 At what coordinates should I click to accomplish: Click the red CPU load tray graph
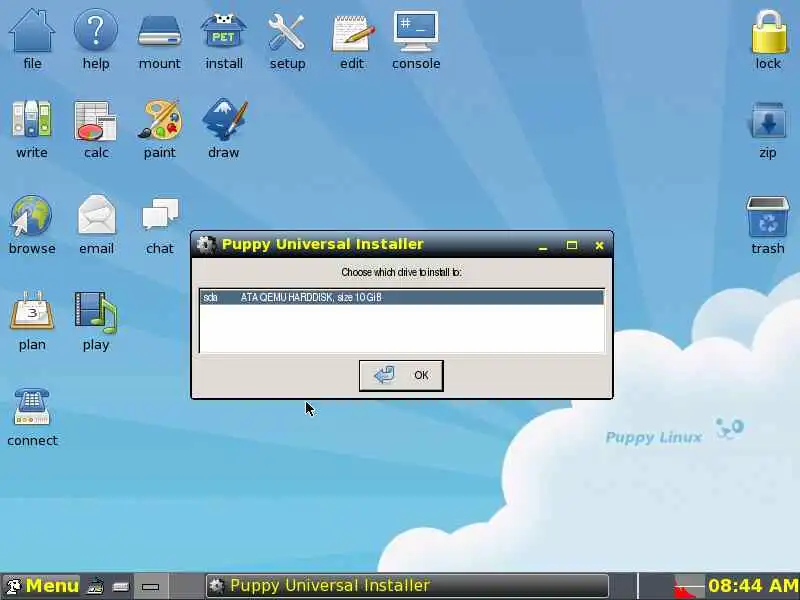click(689, 585)
